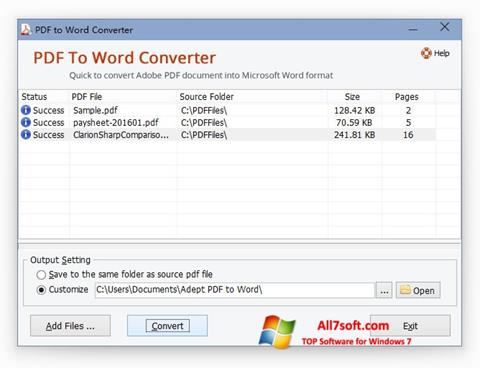
Task: Click the info status icon for Sample.pdf
Action: [26, 110]
